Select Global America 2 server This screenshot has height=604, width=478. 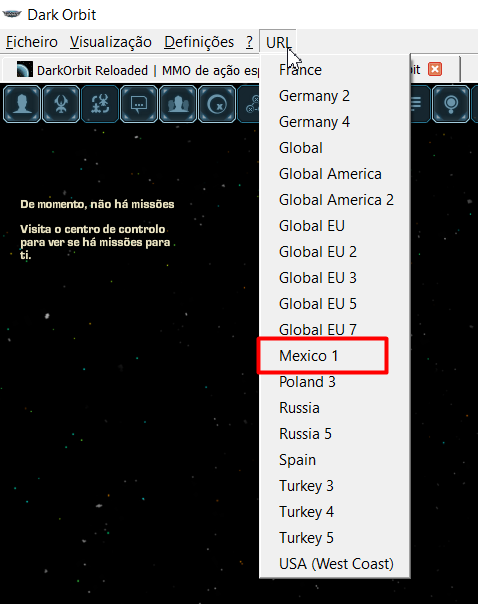click(335, 200)
